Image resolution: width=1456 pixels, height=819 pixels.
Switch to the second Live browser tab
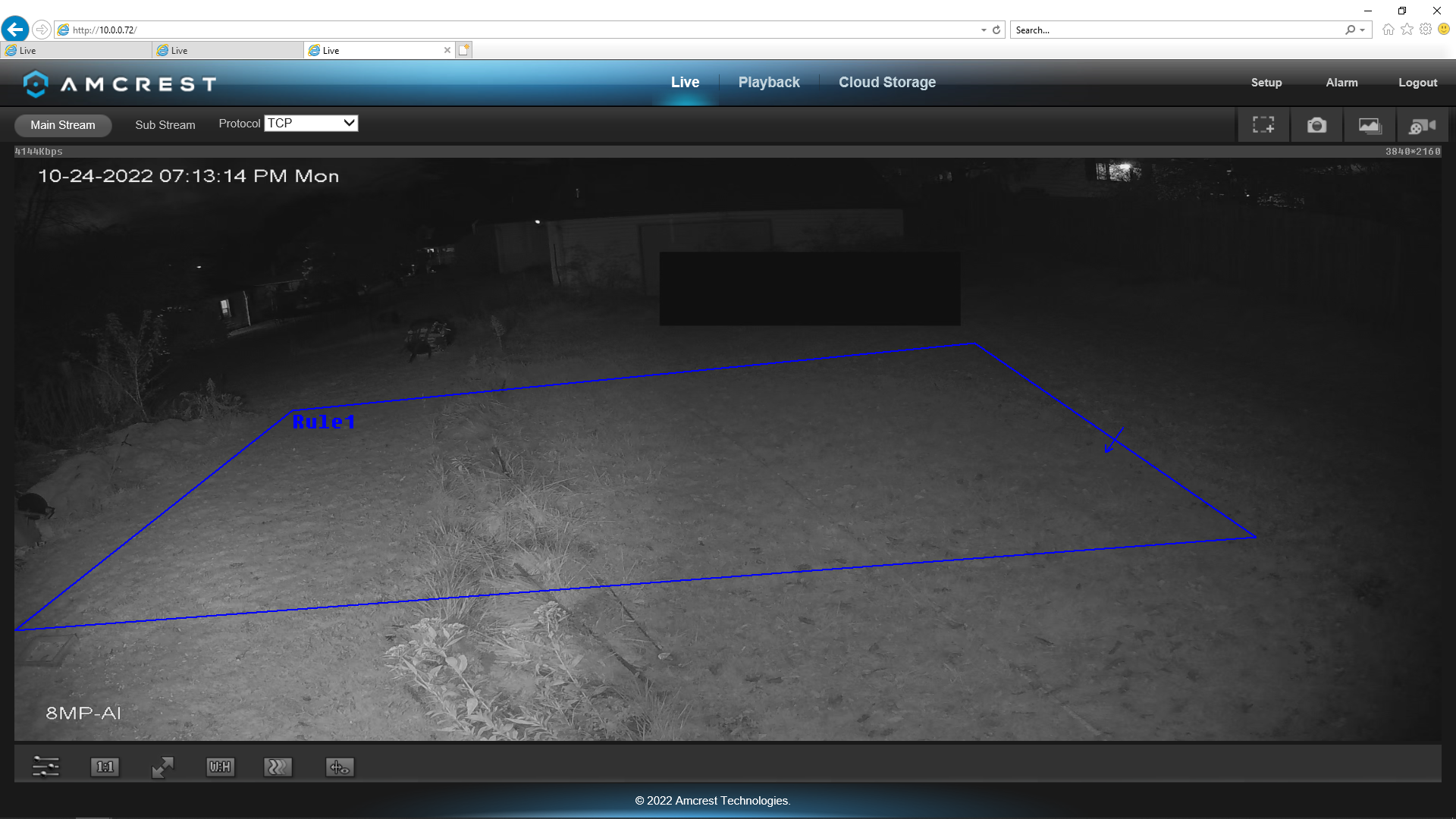(x=227, y=50)
